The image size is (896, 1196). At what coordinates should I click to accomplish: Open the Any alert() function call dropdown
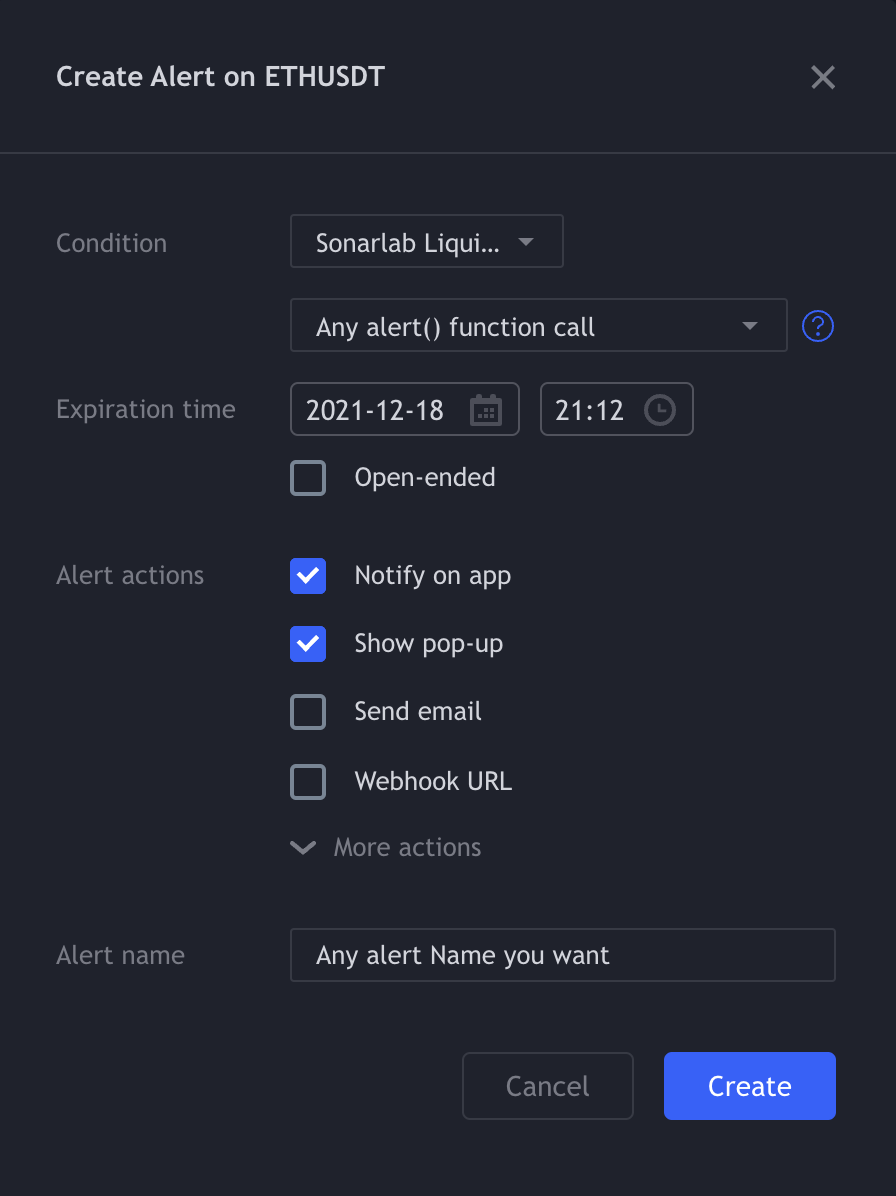click(538, 326)
